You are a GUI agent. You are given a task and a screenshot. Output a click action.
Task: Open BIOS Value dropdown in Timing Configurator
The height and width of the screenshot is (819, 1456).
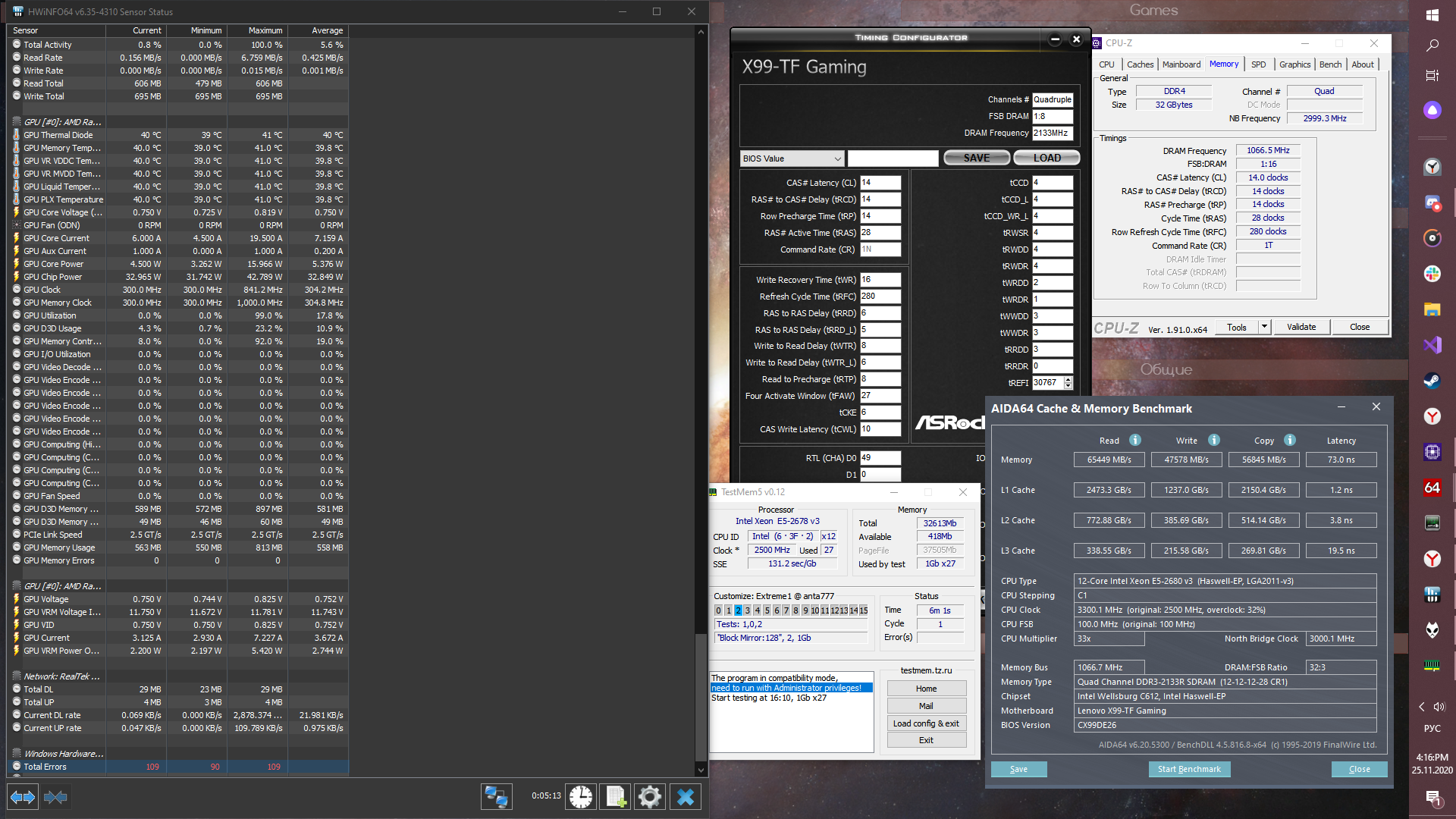pyautogui.click(x=837, y=158)
